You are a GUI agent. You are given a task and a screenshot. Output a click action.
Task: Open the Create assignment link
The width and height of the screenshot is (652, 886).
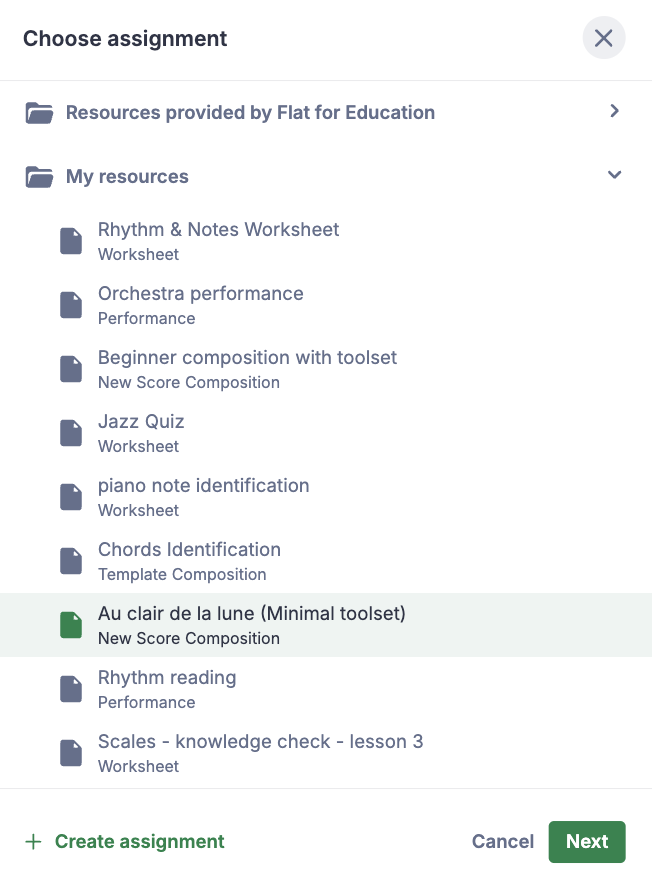[139, 842]
